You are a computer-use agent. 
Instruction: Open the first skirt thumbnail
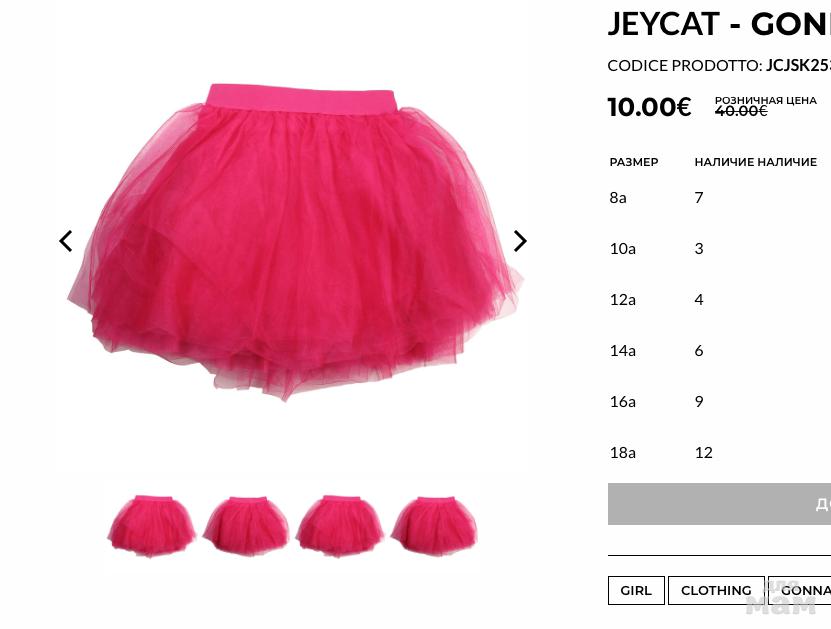(152, 525)
